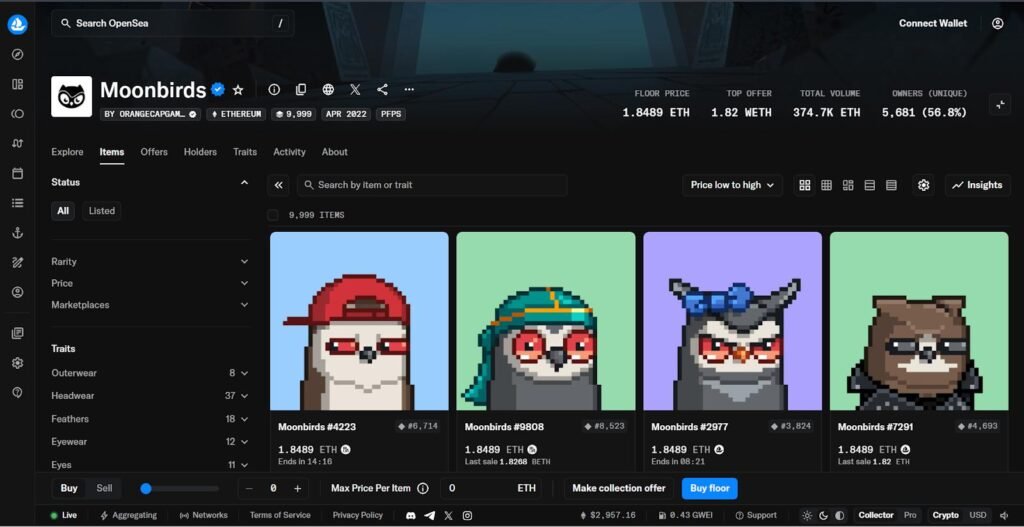Click the OpenSea logo icon

pos(18,24)
